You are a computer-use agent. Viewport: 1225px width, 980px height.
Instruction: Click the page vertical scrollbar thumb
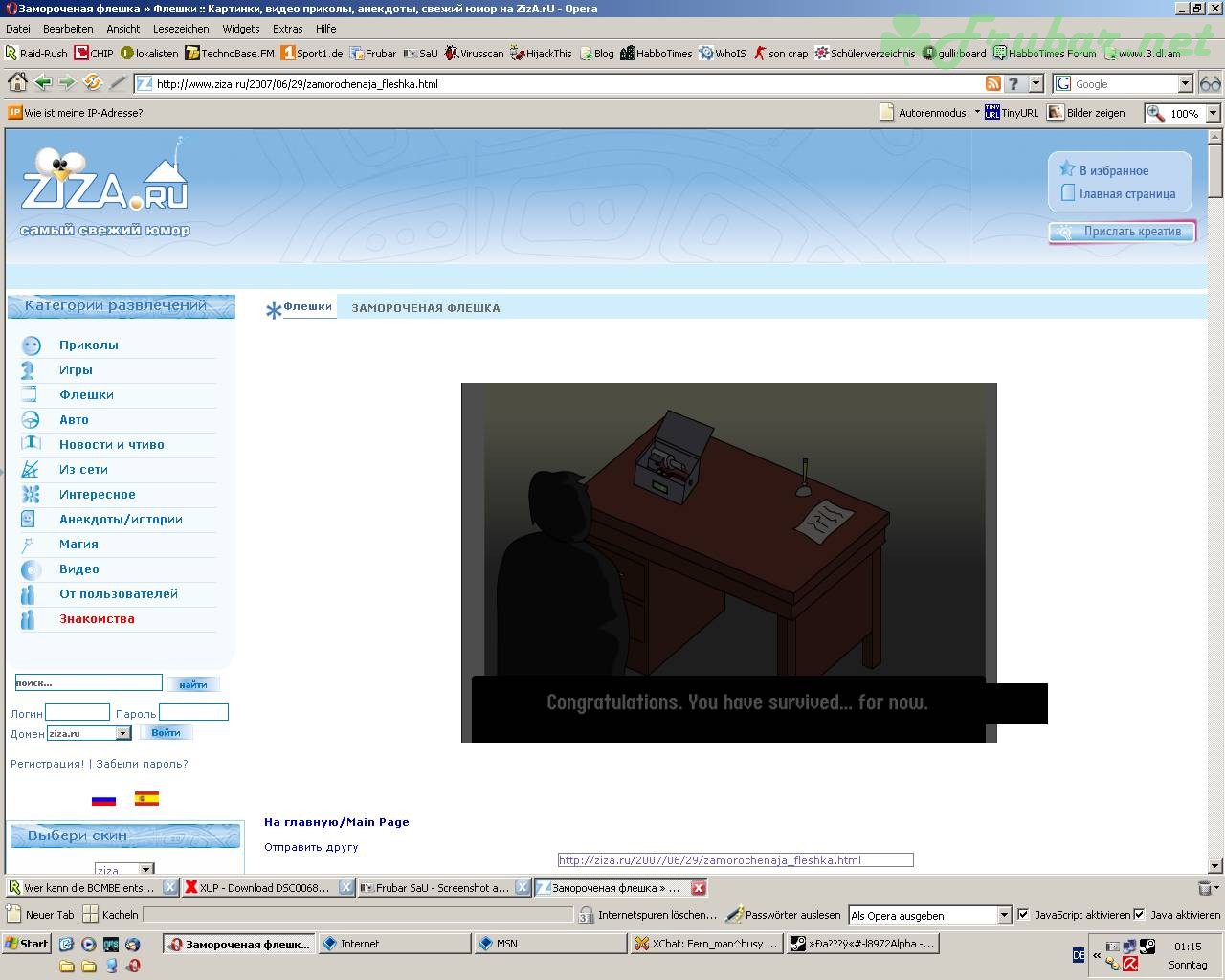tap(1215, 172)
